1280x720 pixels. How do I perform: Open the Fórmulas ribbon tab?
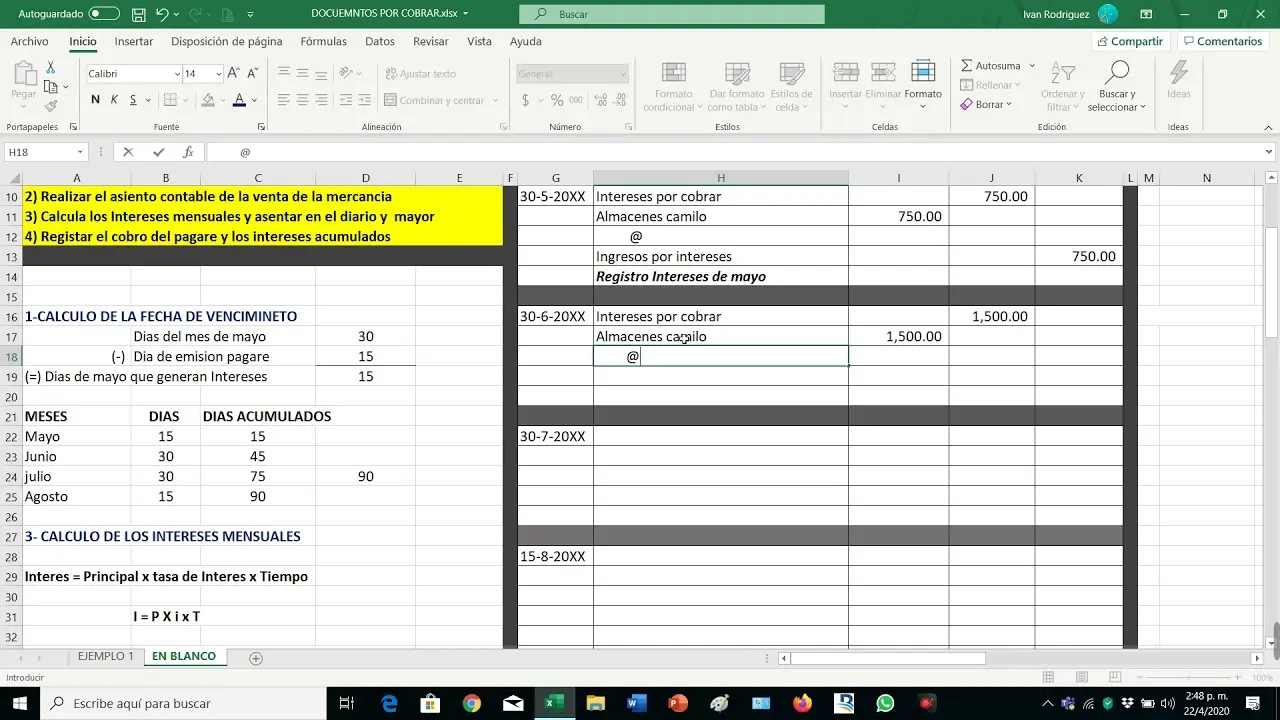[x=323, y=41]
